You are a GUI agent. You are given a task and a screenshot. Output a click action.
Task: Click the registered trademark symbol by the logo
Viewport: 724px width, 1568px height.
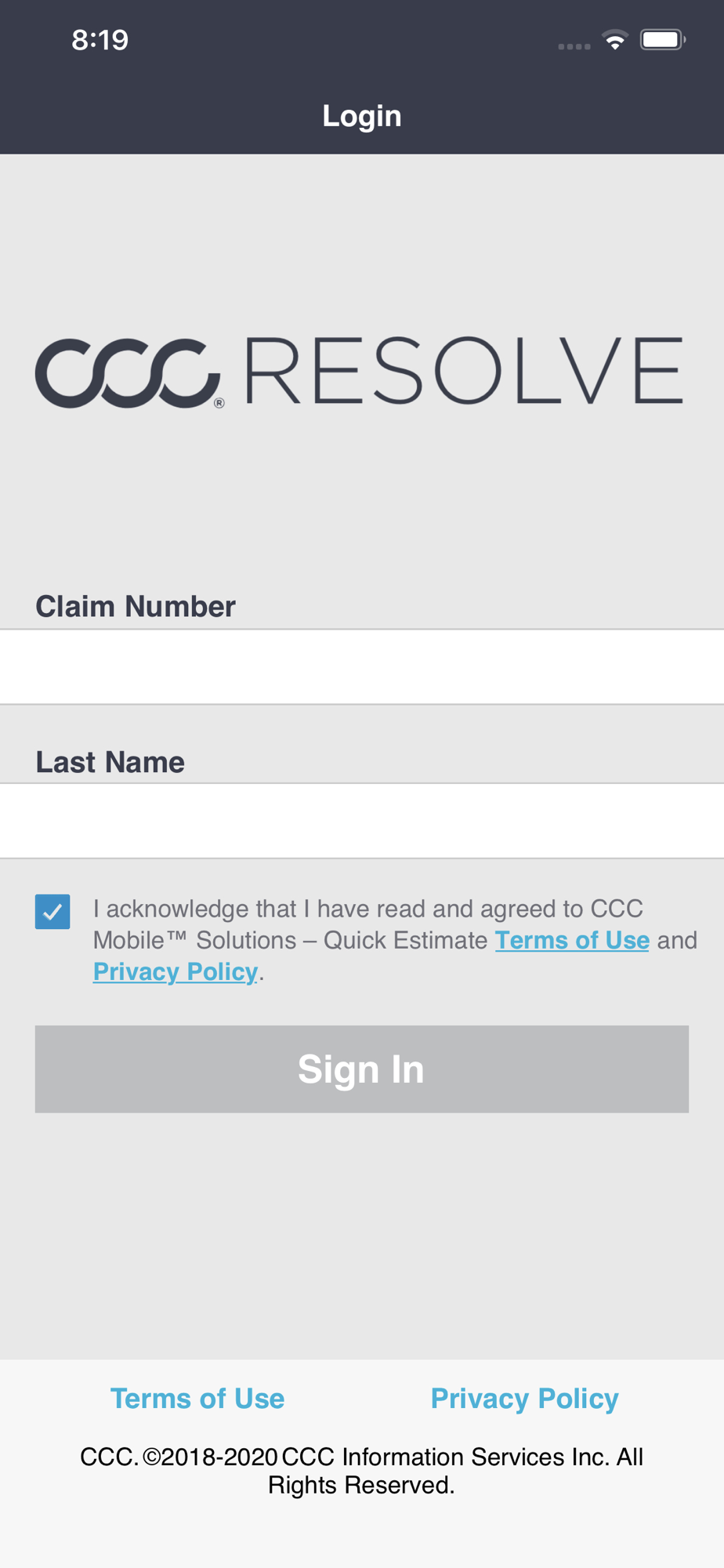coord(219,403)
